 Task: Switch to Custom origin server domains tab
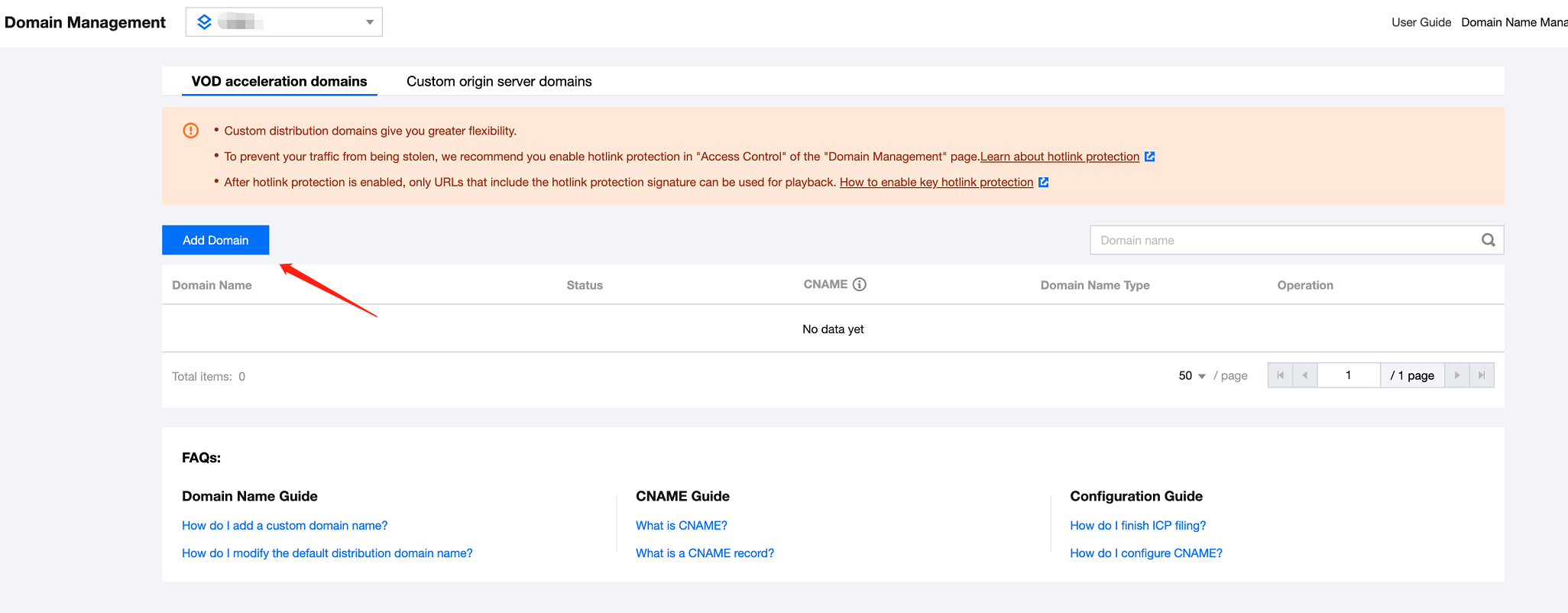[499, 81]
